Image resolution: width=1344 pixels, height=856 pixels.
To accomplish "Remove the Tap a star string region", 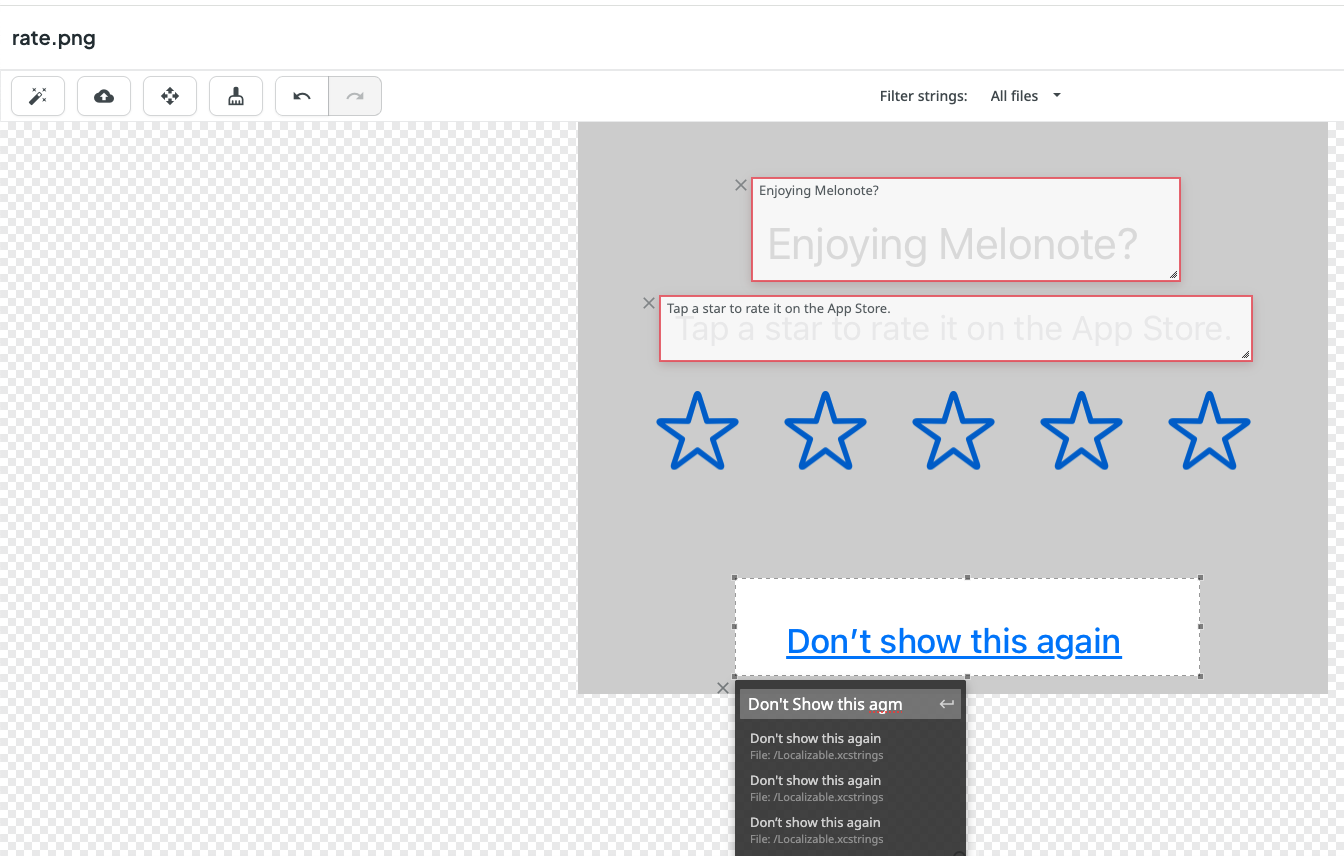I will click(x=649, y=303).
